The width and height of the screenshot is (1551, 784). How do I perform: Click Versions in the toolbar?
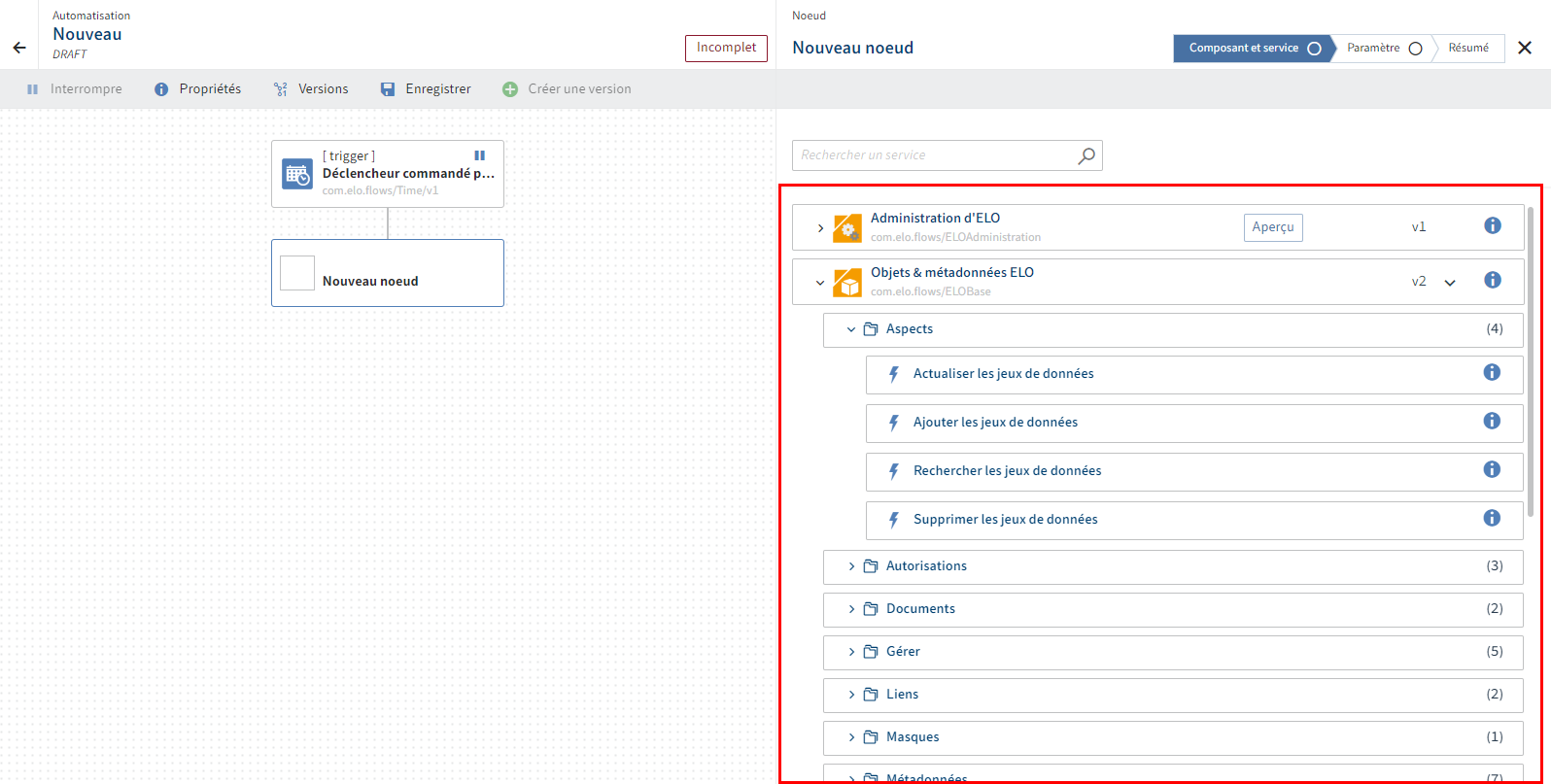(311, 89)
